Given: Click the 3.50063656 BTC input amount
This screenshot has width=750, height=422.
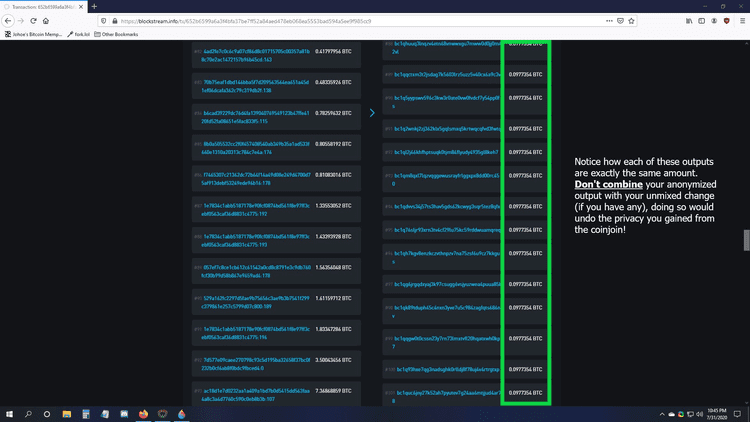Looking at the screenshot, I should [333, 360].
